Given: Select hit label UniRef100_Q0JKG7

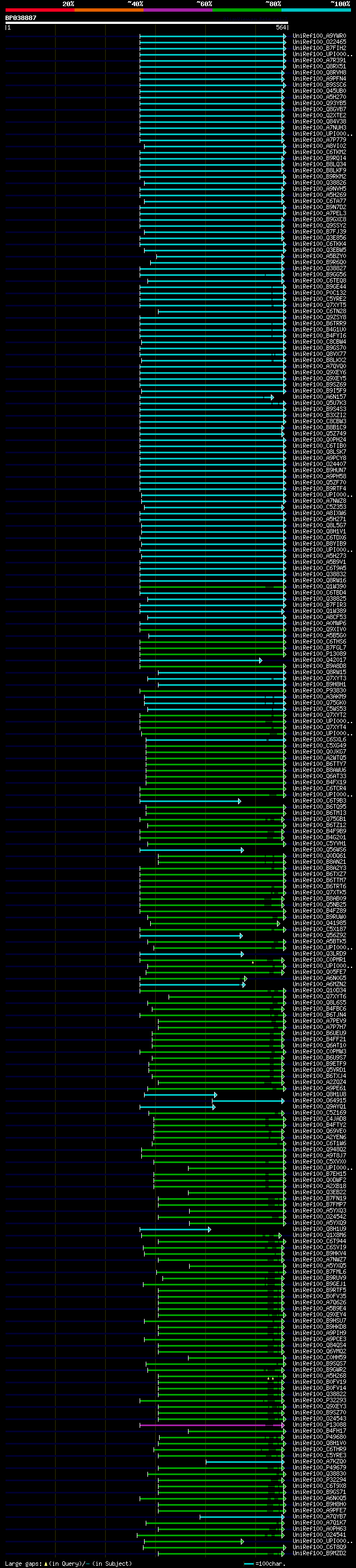Looking at the screenshot, I should click(319, 751).
